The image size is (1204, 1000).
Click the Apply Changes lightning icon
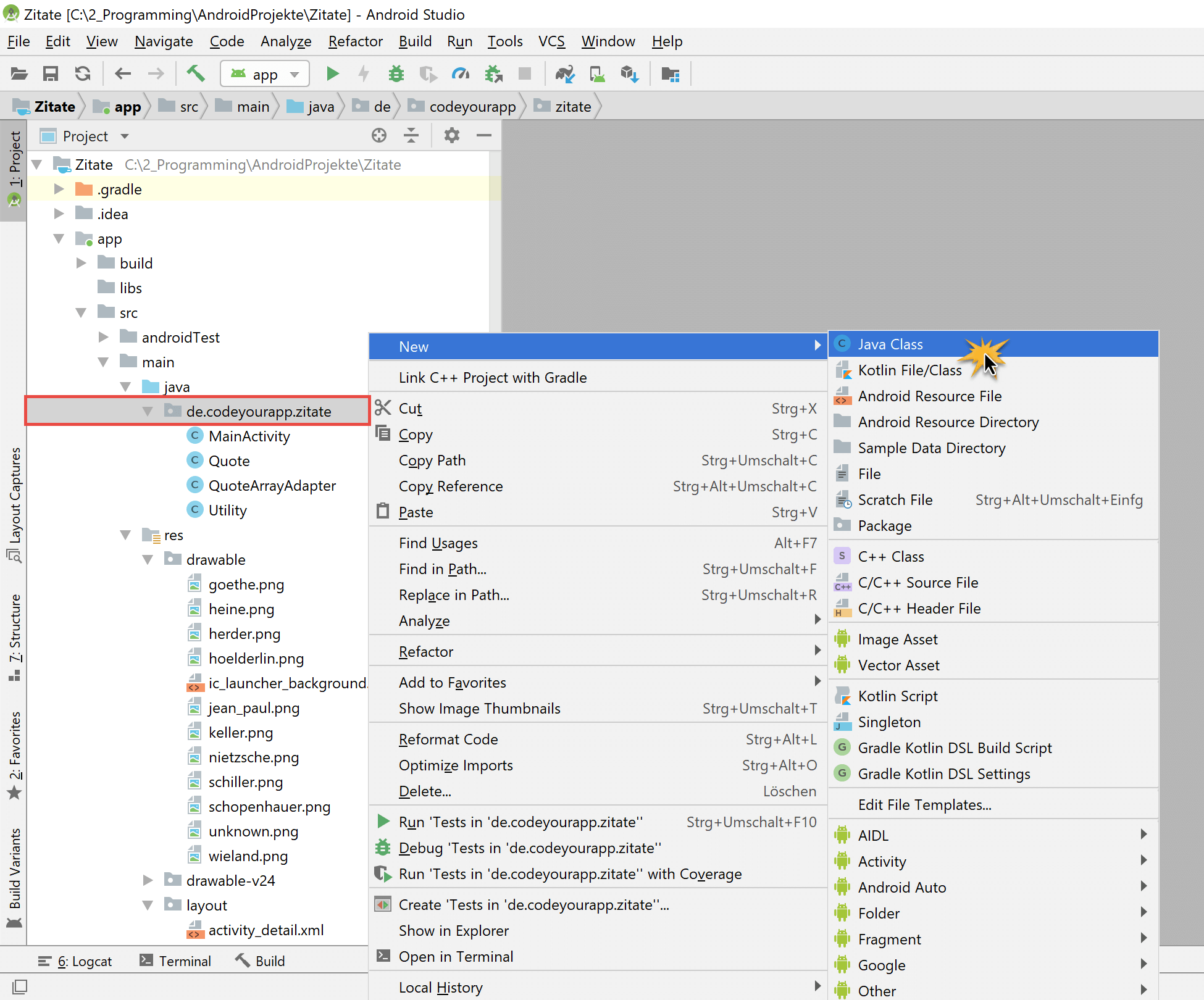tap(364, 74)
